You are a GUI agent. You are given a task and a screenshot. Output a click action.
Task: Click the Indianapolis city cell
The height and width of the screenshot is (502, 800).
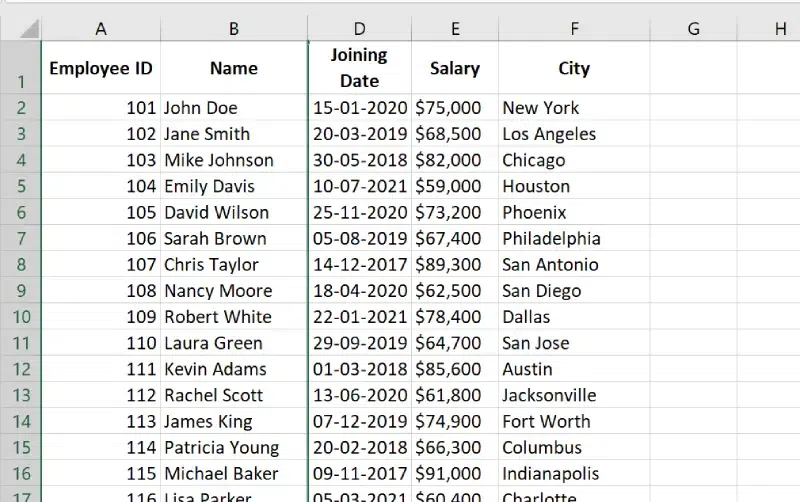574,473
